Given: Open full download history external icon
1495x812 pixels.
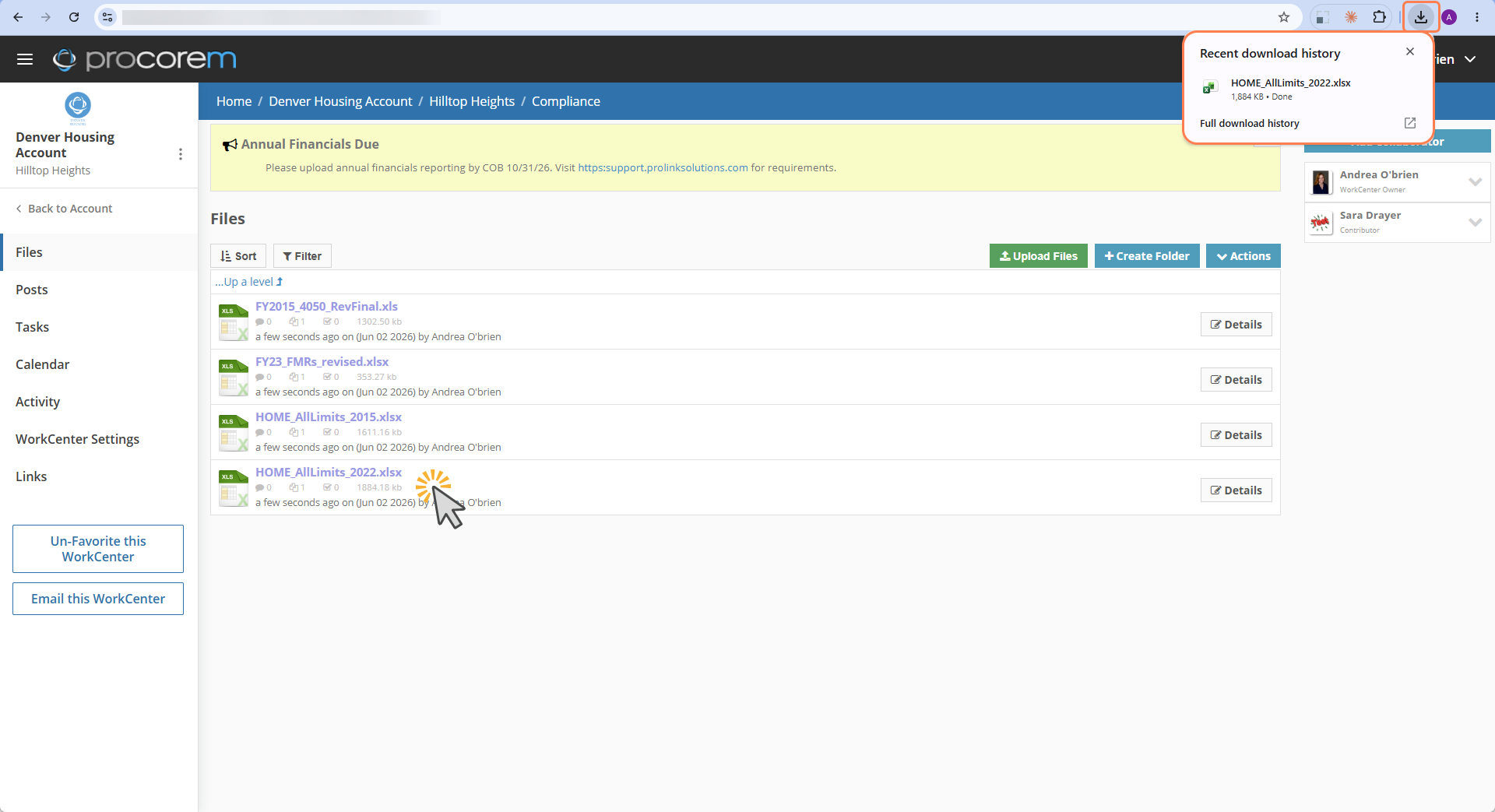Looking at the screenshot, I should 1410,123.
